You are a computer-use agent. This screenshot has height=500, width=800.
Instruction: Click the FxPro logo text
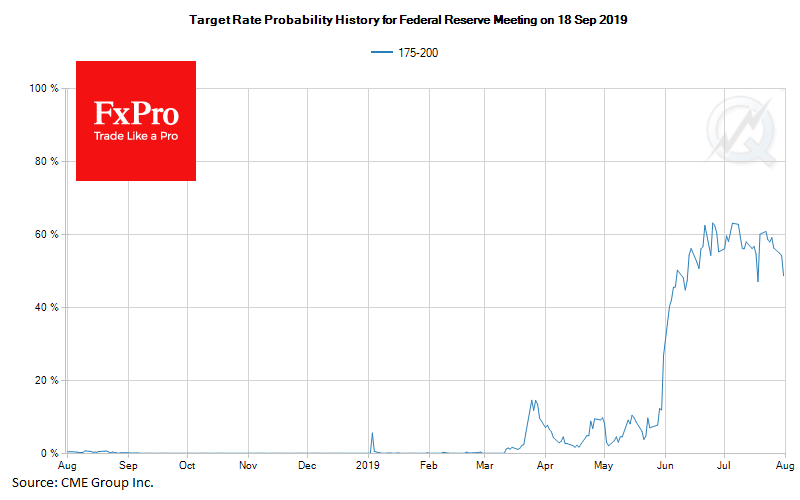(x=135, y=110)
